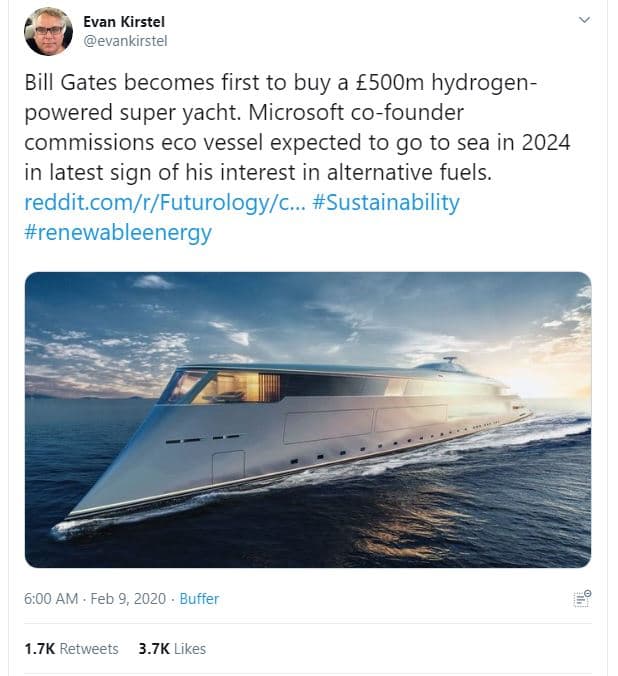This screenshot has width=618, height=676.
Task: Expand the tweet options chevron menu
Action: tap(584, 20)
